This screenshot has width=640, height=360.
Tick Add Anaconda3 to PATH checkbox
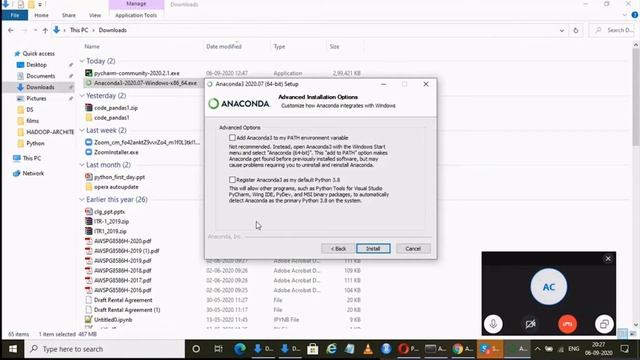click(x=232, y=138)
